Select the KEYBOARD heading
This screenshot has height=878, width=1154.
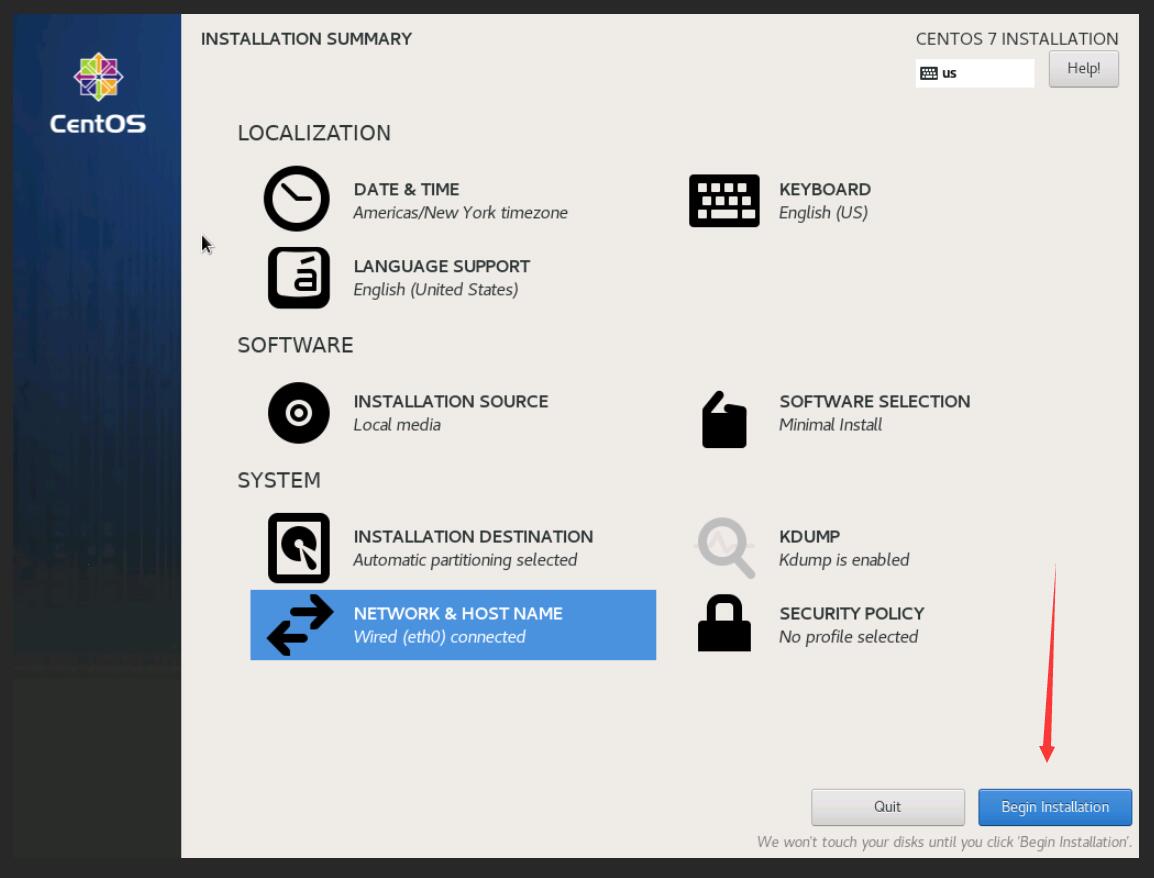tap(825, 189)
